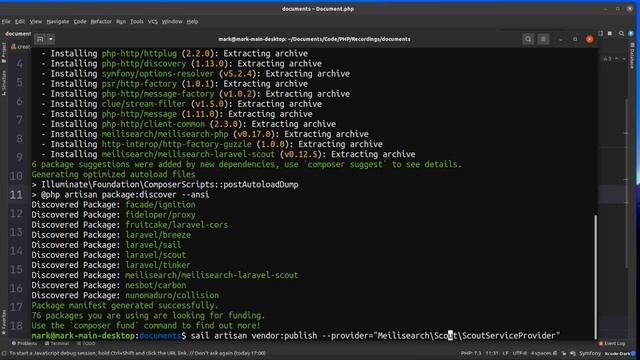640x360 pixels.
Task: Click the status bar debug session message
Action: [137, 353]
